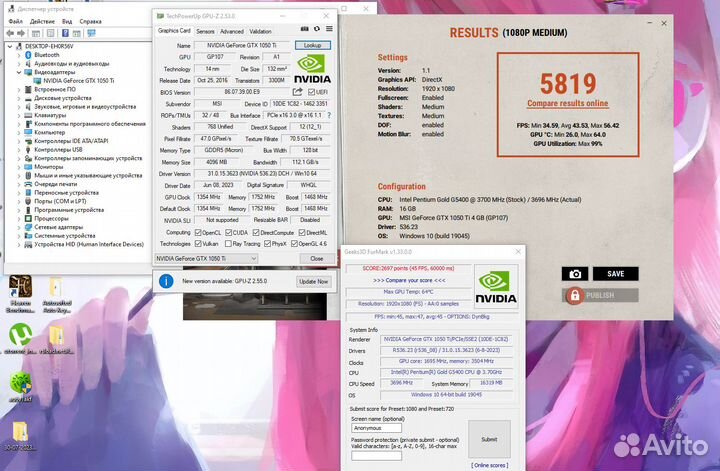Collapse the DESKTOP-EH0R56V root node

click(10, 46)
